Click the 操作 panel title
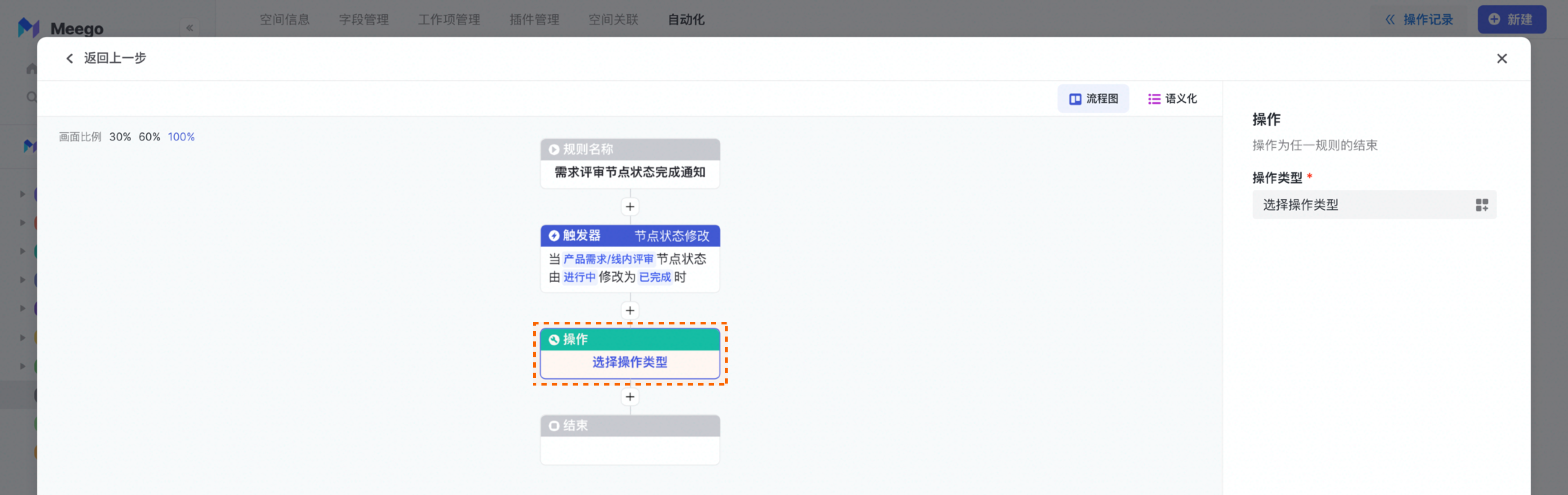The width and height of the screenshot is (1568, 495). [1266, 119]
